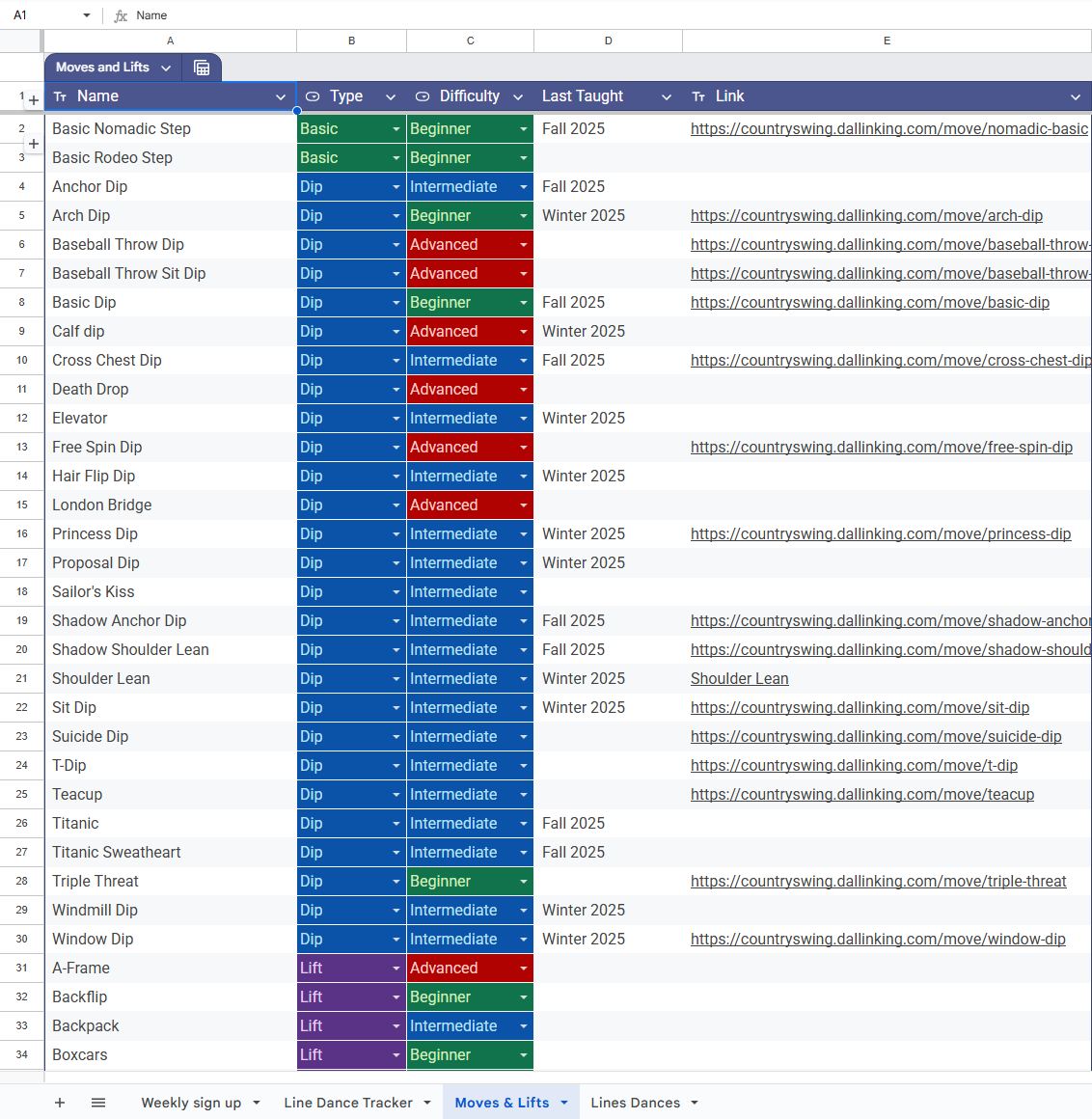Click the plus icon between rows 2 and 3
Image resolution: width=1092 pixels, height=1119 pixels.
34,144
